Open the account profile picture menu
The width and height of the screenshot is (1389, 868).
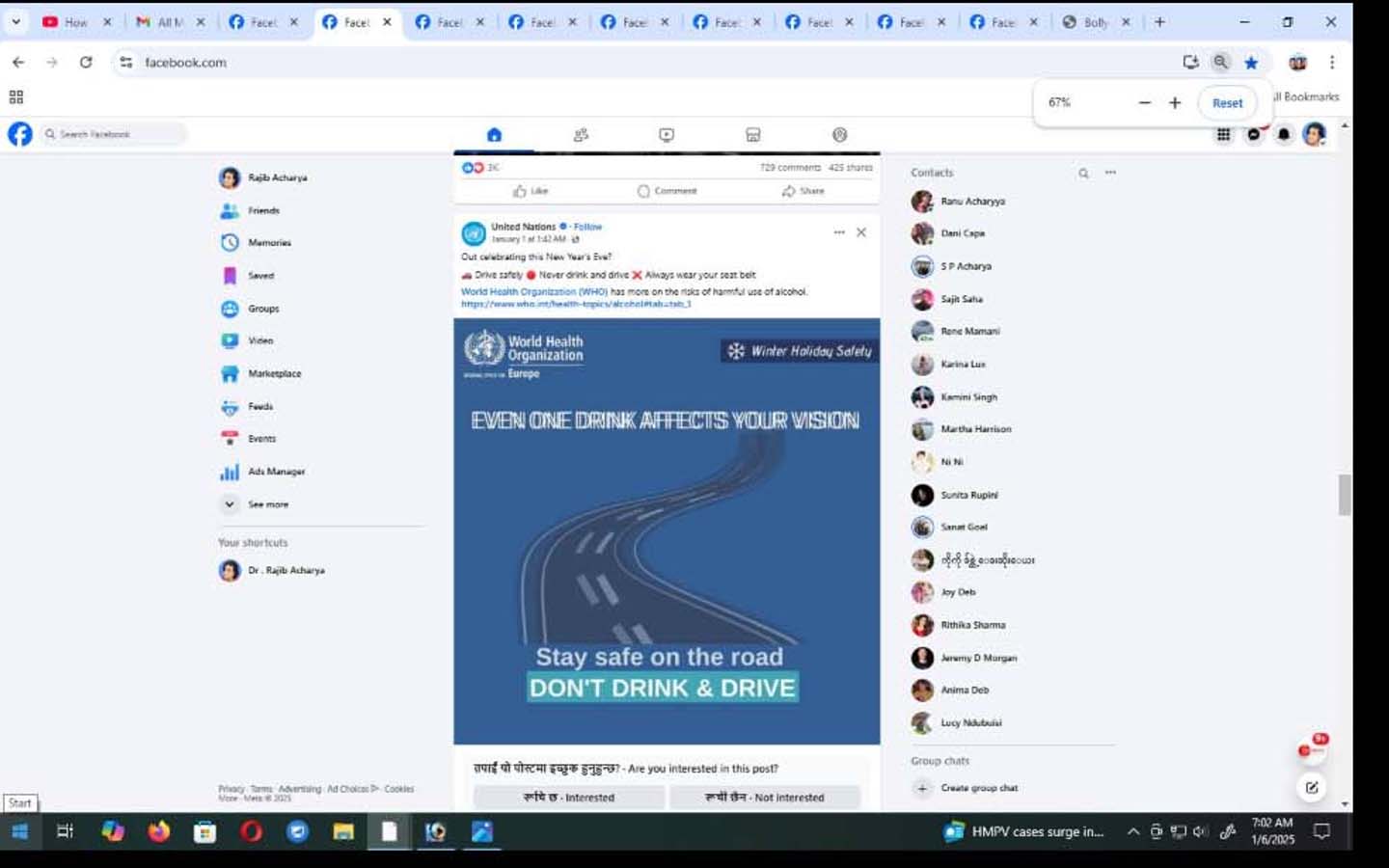(x=1314, y=134)
